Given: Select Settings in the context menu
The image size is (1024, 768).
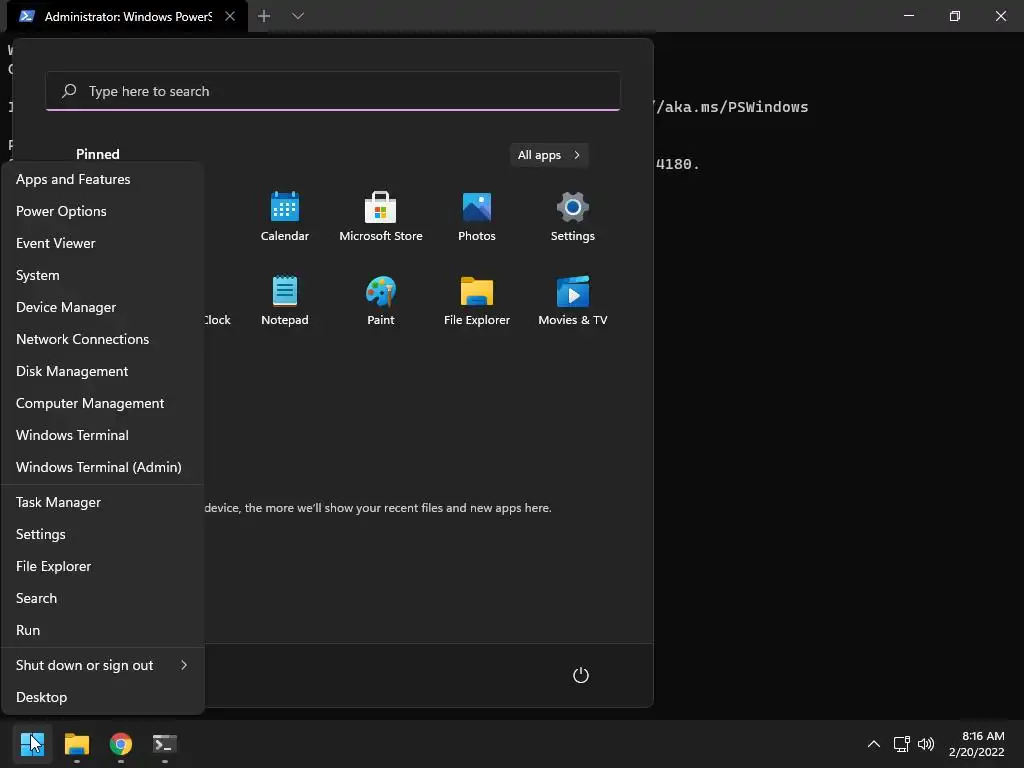Looking at the screenshot, I should point(103,534).
